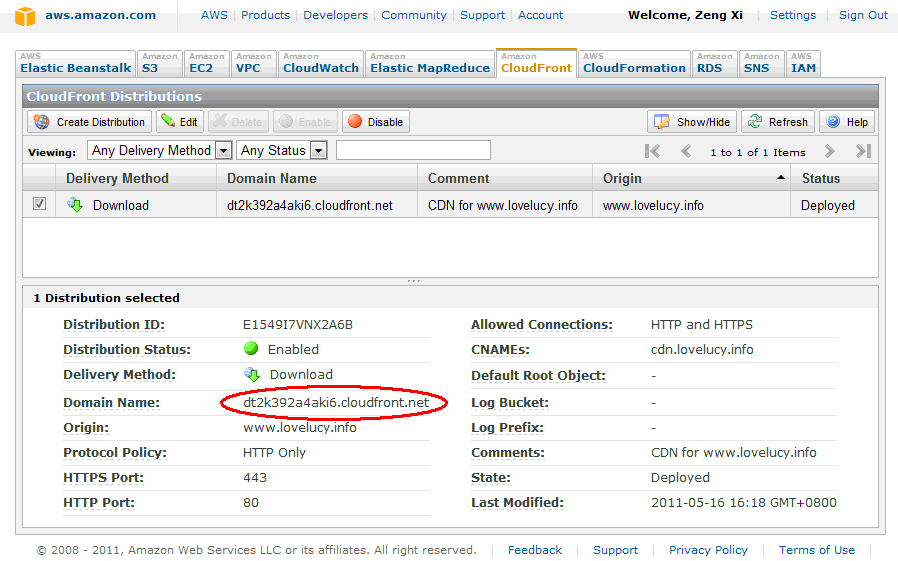Screen dimensions: 898x561
Task: Switch to the CloudFormation tab
Action: (x=634, y=63)
